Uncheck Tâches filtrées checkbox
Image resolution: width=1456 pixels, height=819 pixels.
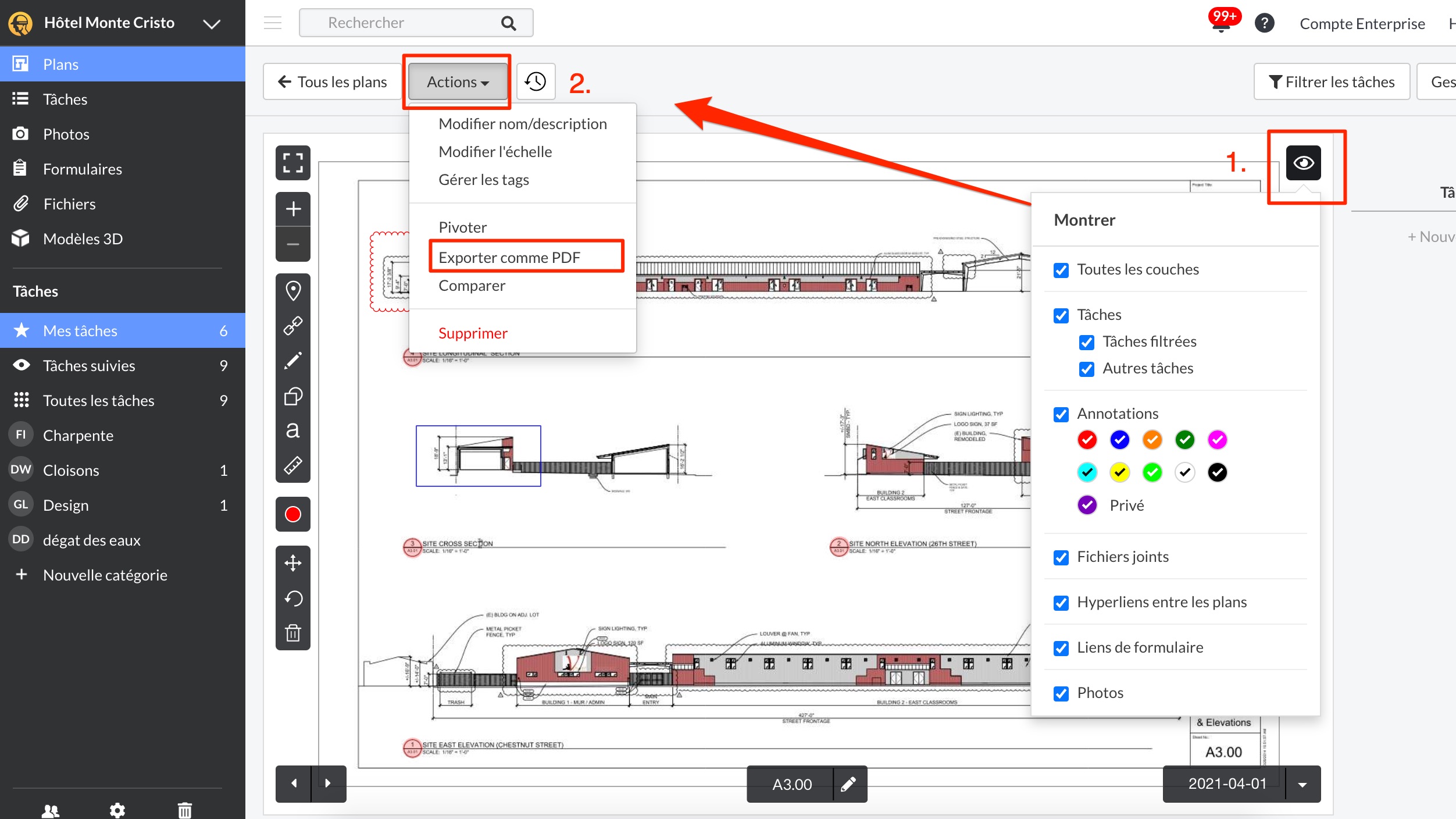click(x=1087, y=342)
